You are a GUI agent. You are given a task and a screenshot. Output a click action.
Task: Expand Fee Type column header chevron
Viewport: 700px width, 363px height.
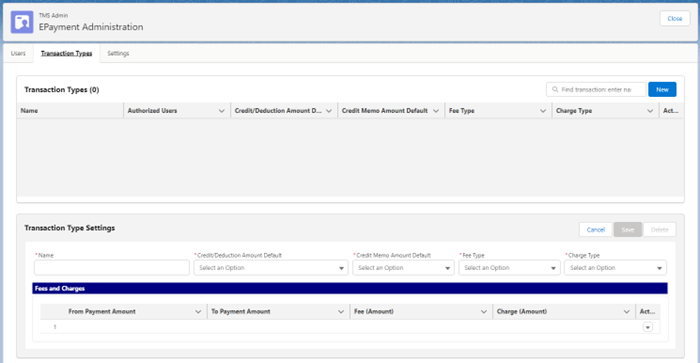[543, 111]
